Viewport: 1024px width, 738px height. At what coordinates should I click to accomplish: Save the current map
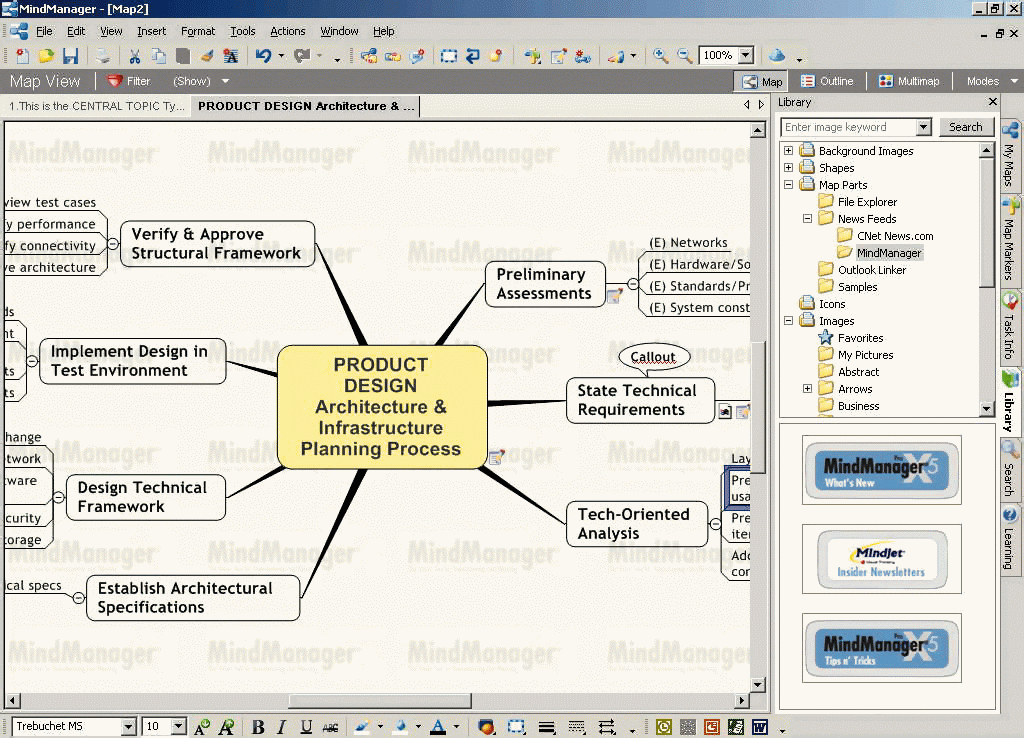71,56
